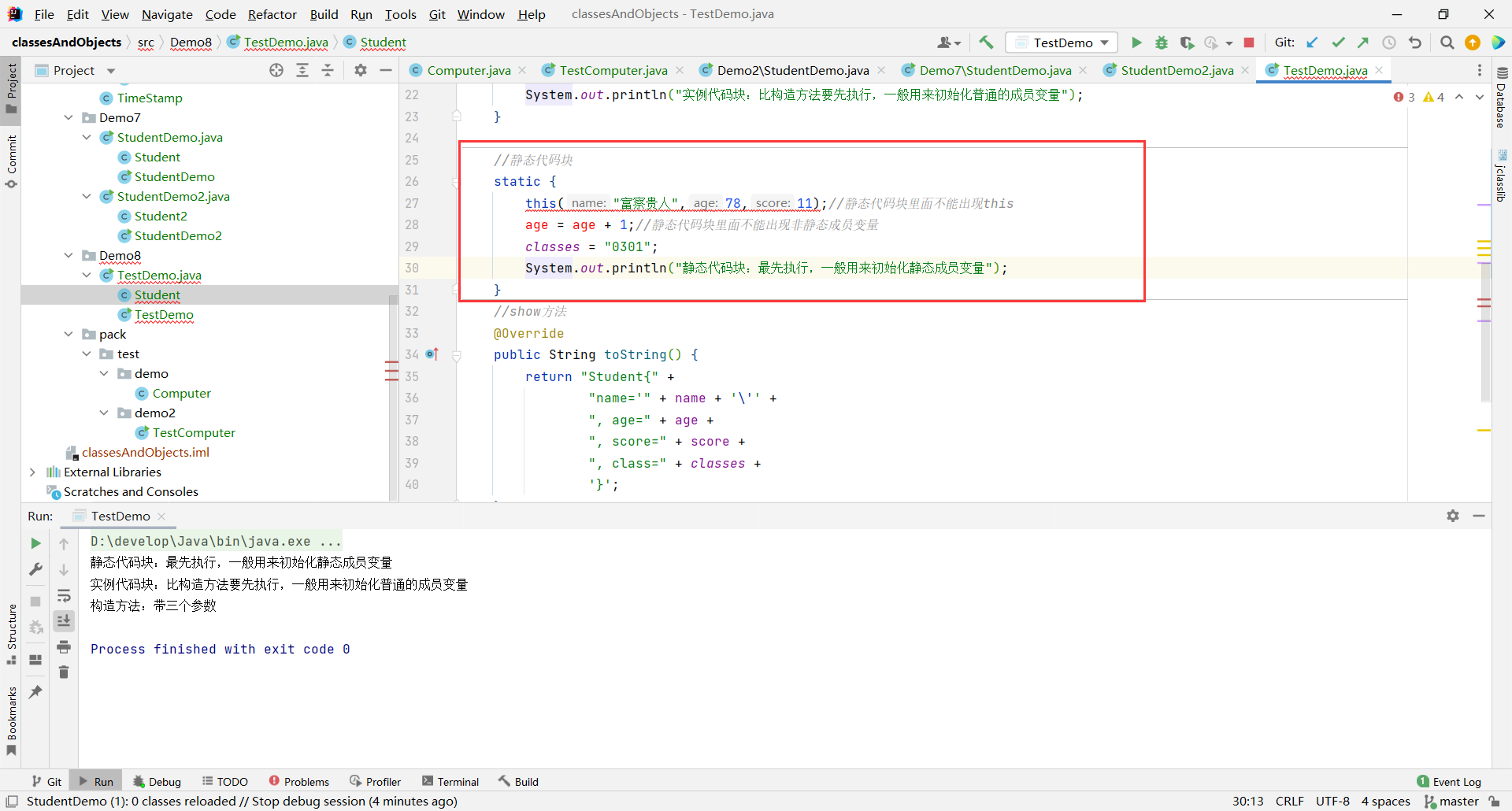Switch to StudentDemo2.java editor tab
Screen dimensions: 1512x811
point(1177,70)
